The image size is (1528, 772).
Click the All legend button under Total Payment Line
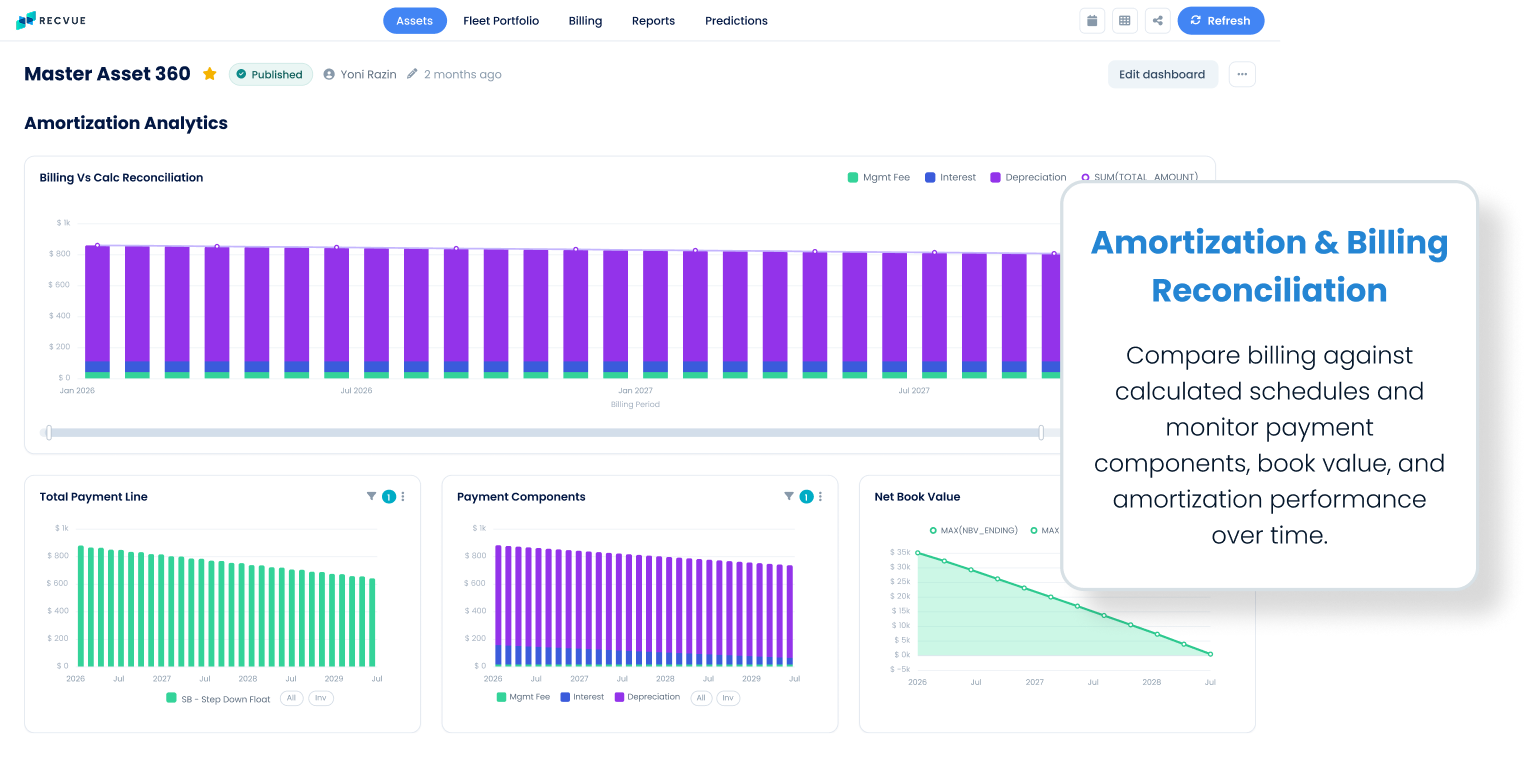tap(292, 698)
